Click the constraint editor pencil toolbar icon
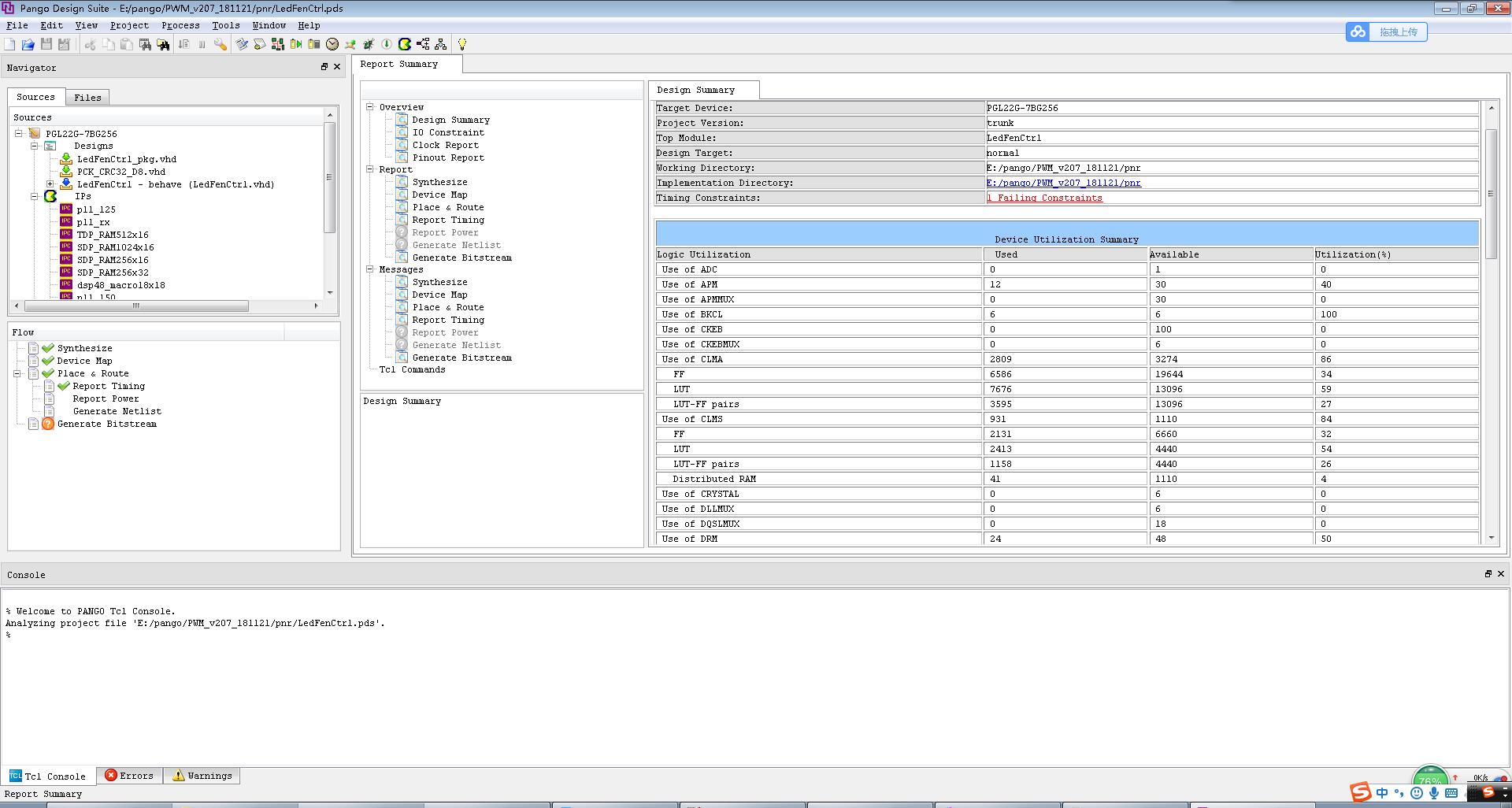1512x808 pixels. 242,44
